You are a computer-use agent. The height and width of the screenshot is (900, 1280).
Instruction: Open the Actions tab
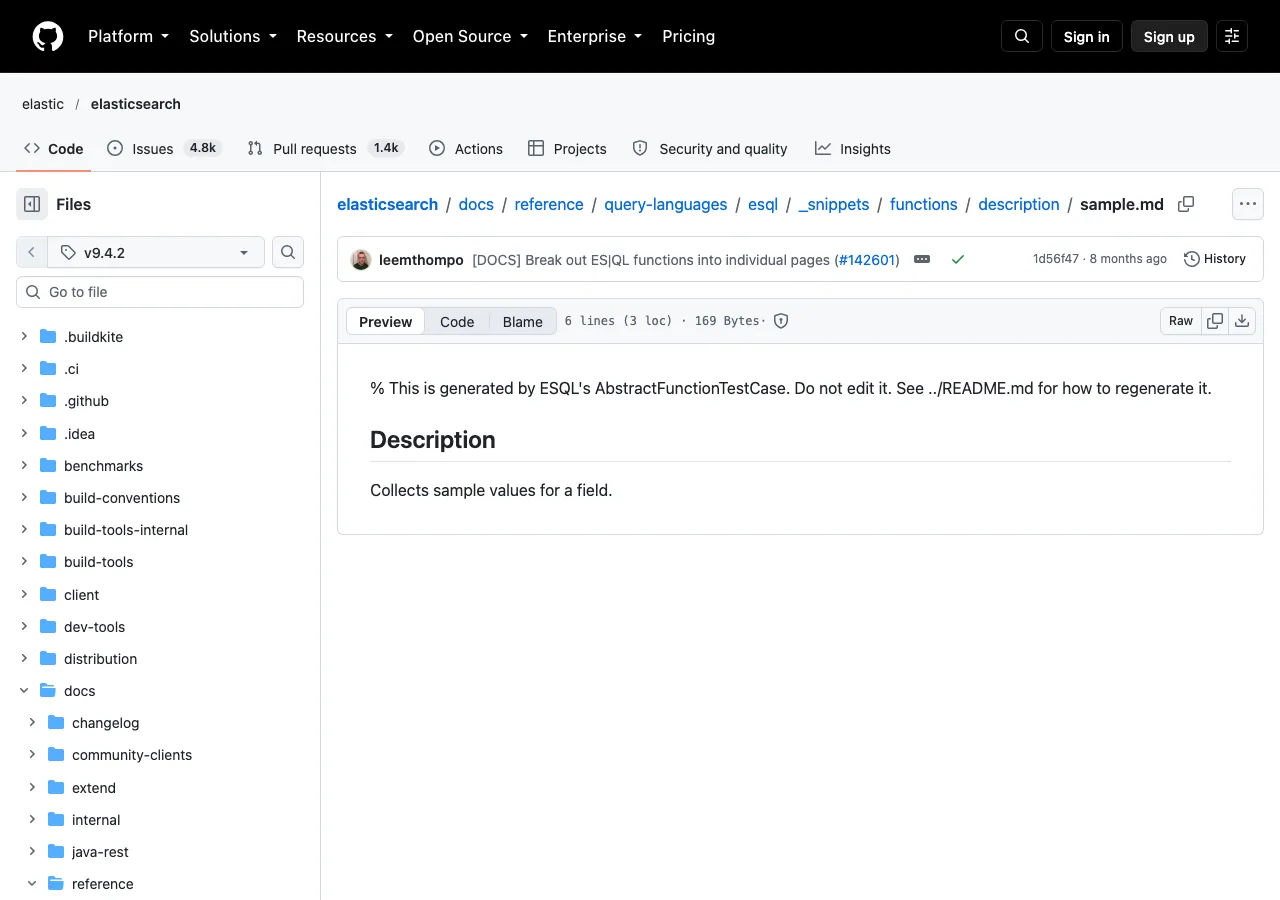tap(466, 148)
